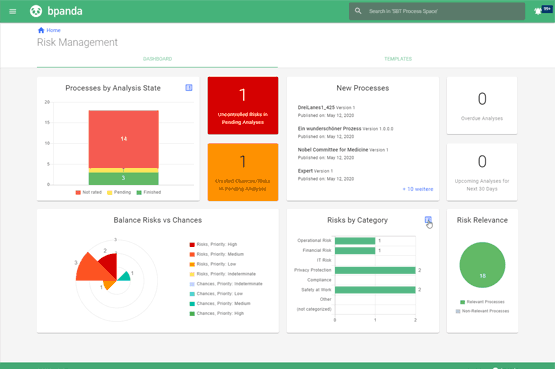Click the Compliance category label

pos(319,280)
